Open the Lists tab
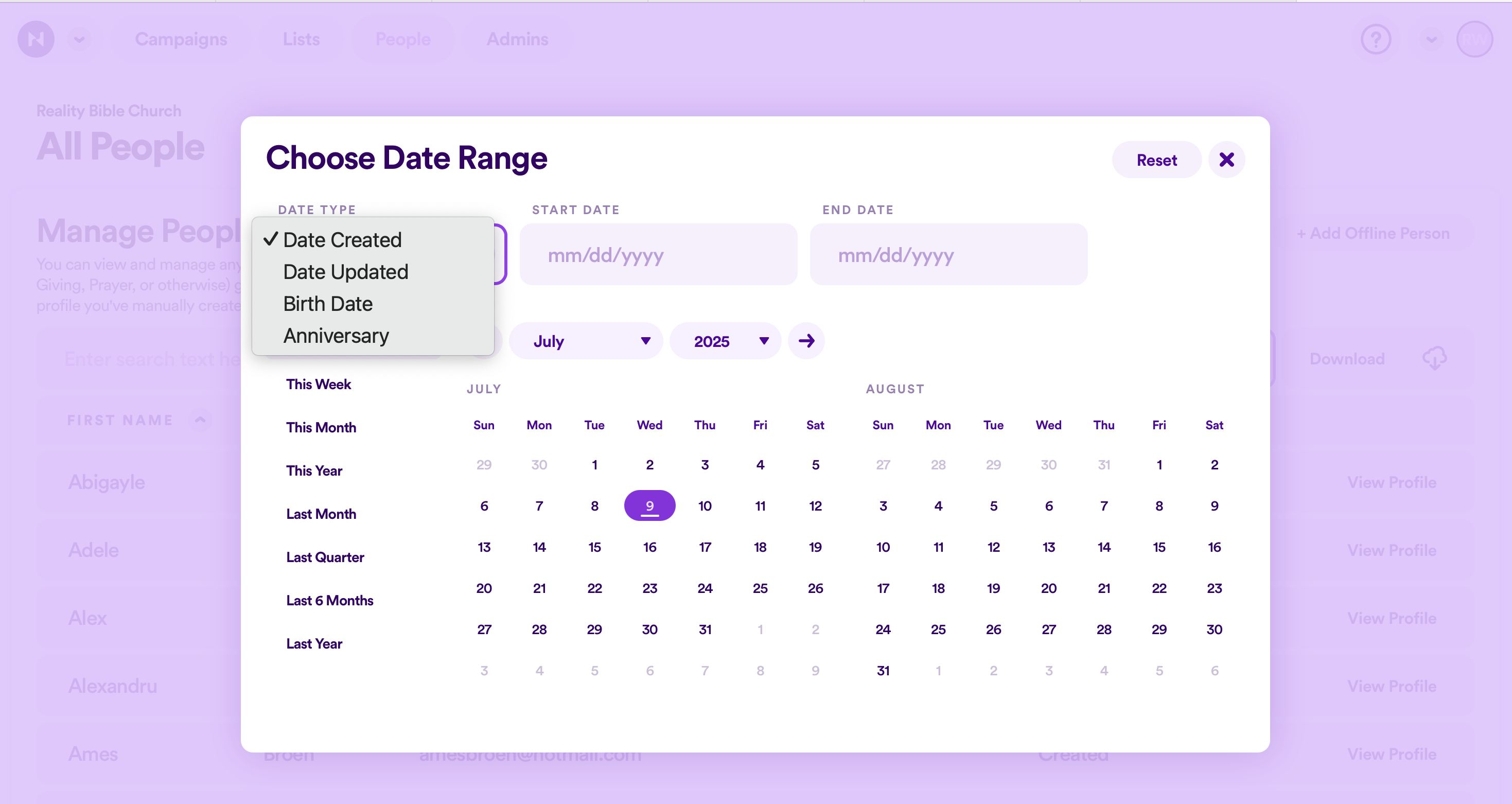The height and width of the screenshot is (804, 1512). coord(301,39)
